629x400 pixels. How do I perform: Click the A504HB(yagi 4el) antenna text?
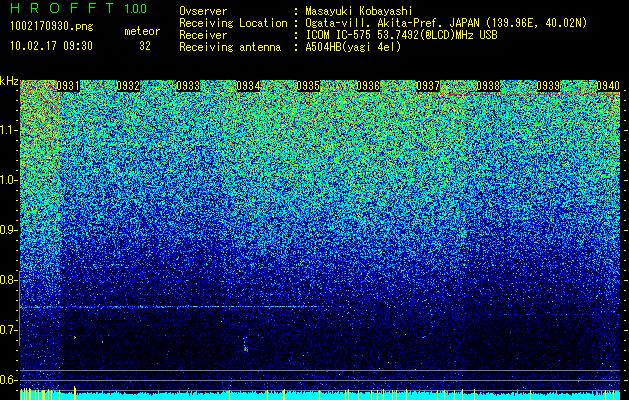click(353, 47)
